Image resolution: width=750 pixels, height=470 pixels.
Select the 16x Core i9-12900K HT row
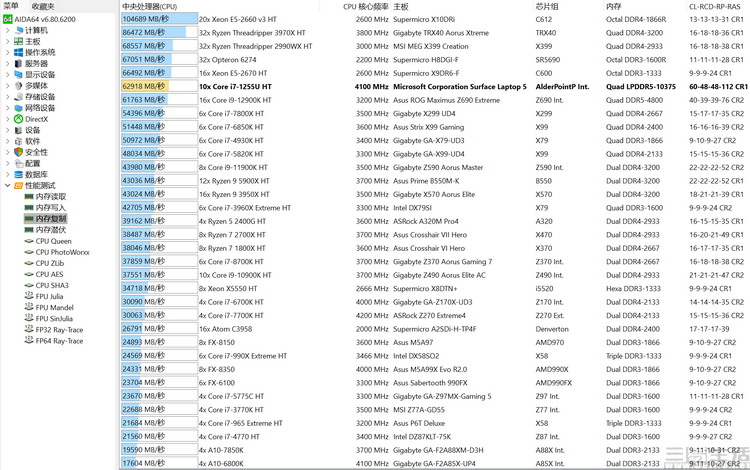tap(434, 100)
